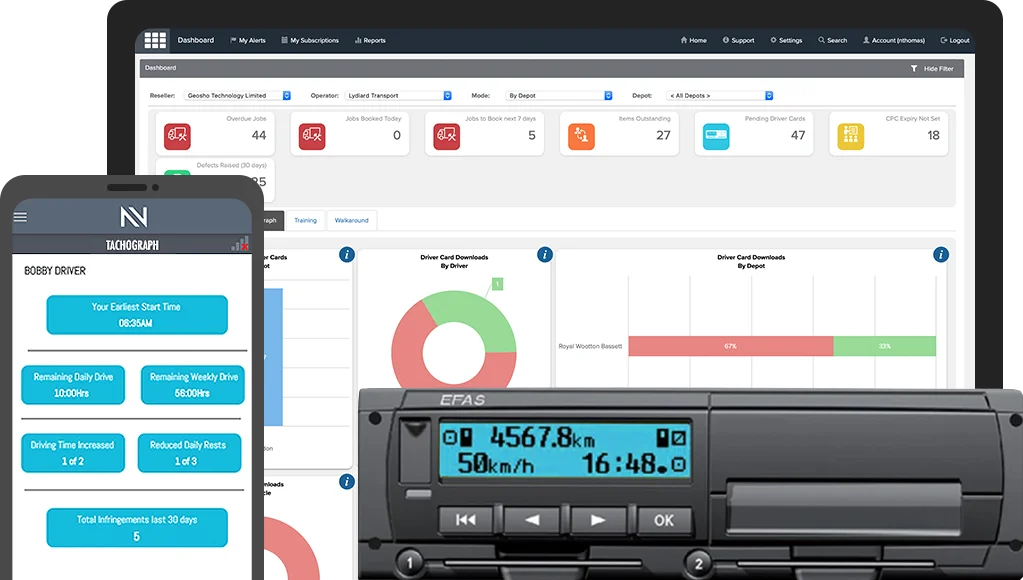Click the Hide Filter button
The width and height of the screenshot is (1023, 580).
[x=932, y=68]
